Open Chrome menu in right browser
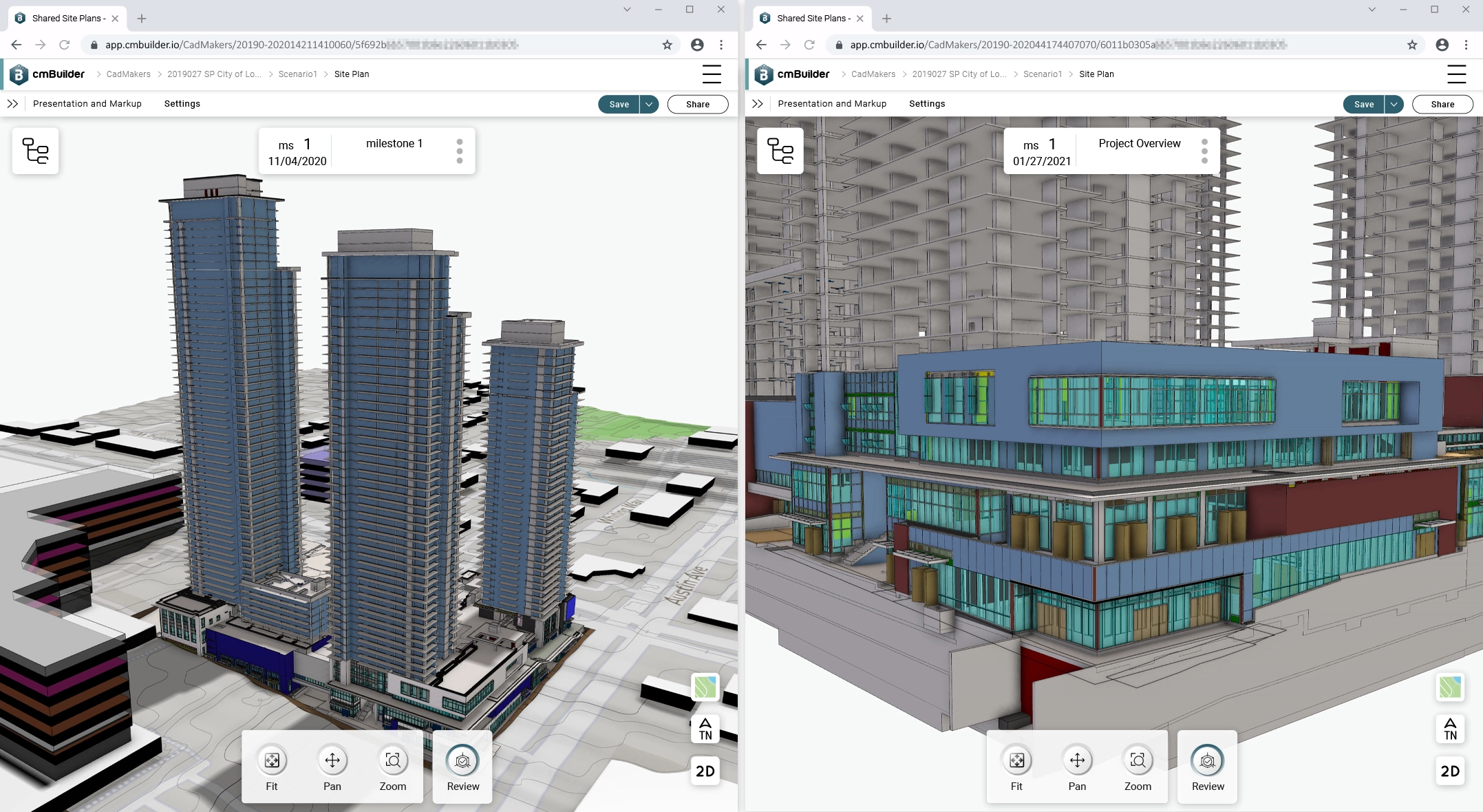The image size is (1483, 812). [1466, 45]
